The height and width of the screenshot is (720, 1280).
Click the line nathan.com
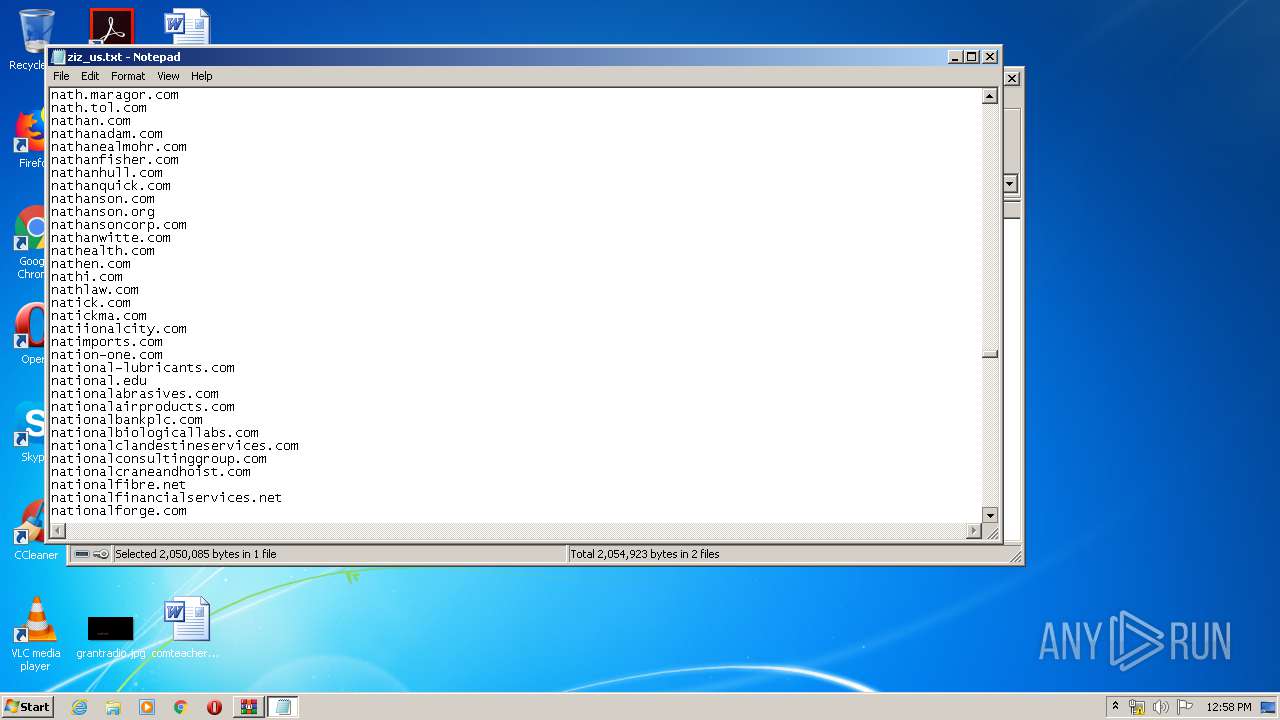point(91,120)
